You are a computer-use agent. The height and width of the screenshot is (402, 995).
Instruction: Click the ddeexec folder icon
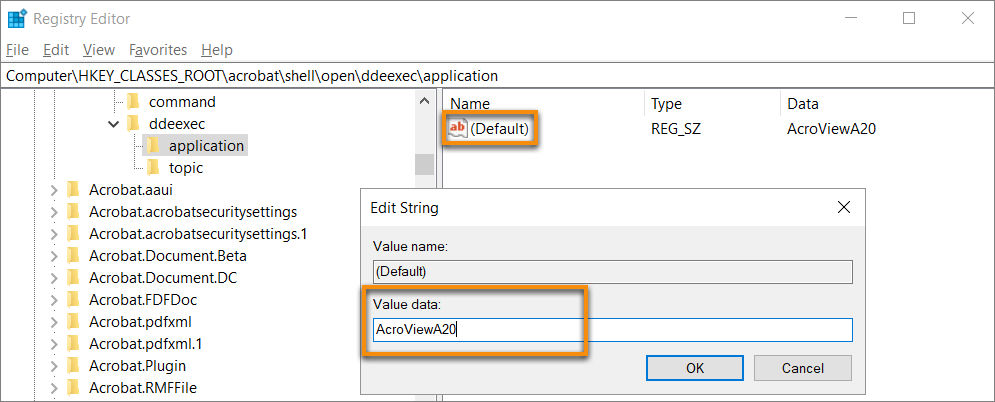pos(133,124)
